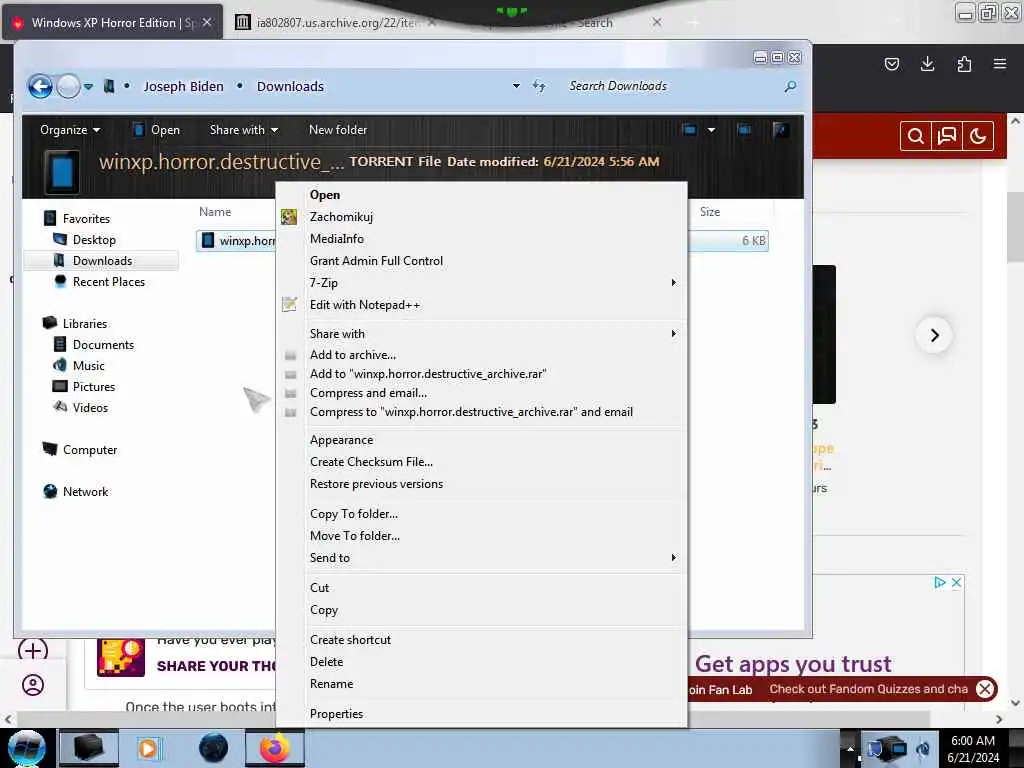
Task: Expand Share with submenu in context menu
Action: tap(481, 334)
